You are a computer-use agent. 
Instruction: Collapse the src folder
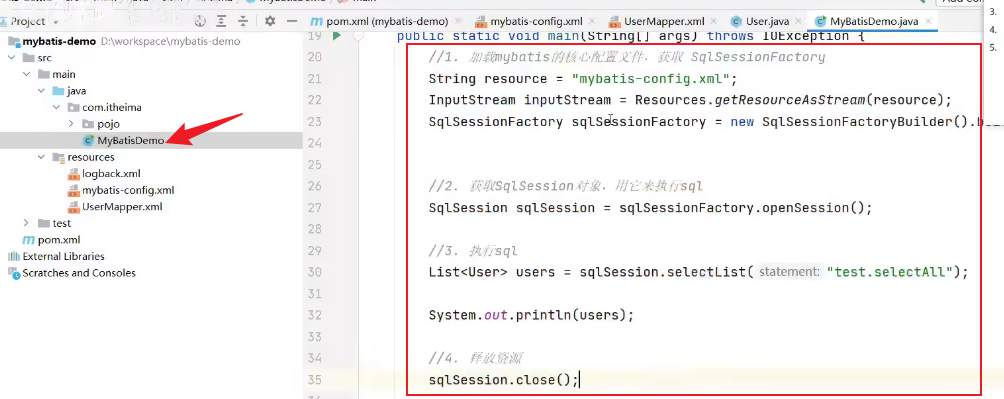click(x=11, y=58)
